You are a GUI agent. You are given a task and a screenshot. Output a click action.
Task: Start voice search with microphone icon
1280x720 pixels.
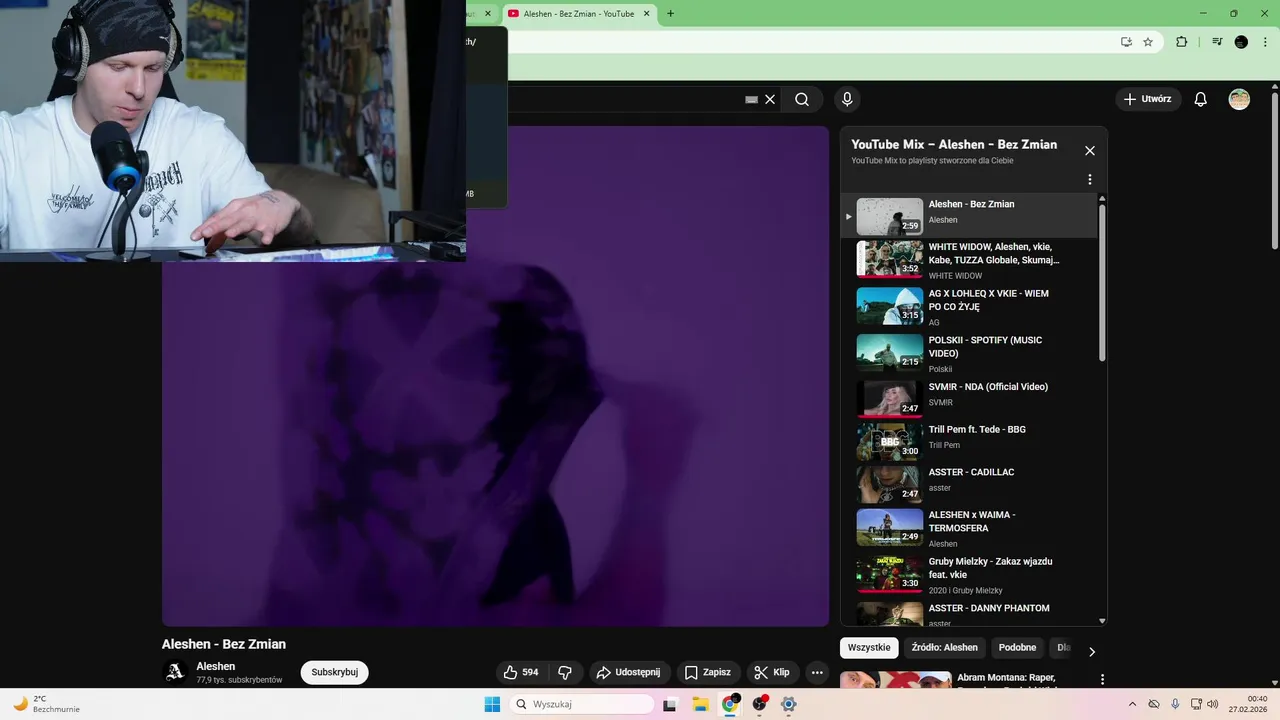pyautogui.click(x=847, y=99)
